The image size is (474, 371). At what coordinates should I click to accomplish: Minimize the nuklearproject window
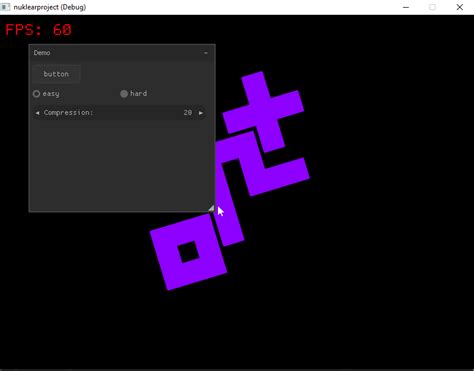tap(406, 7)
